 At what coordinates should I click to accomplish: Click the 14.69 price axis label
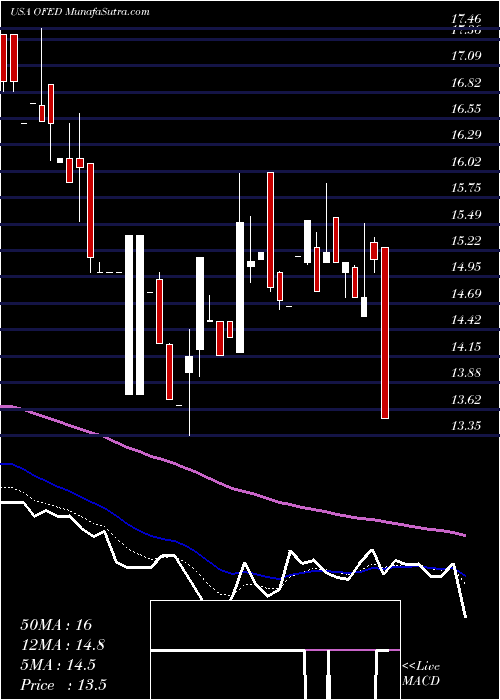coord(466,294)
